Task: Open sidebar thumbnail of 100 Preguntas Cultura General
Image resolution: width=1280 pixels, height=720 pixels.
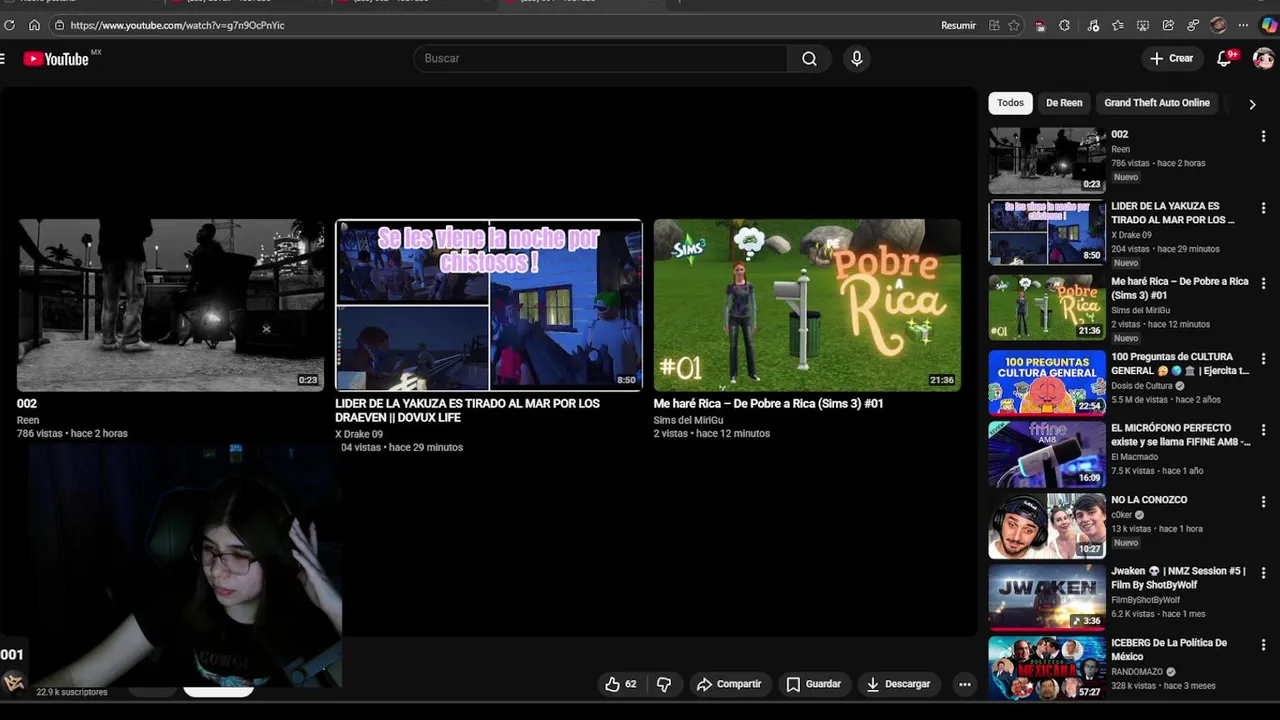Action: tap(1047, 382)
